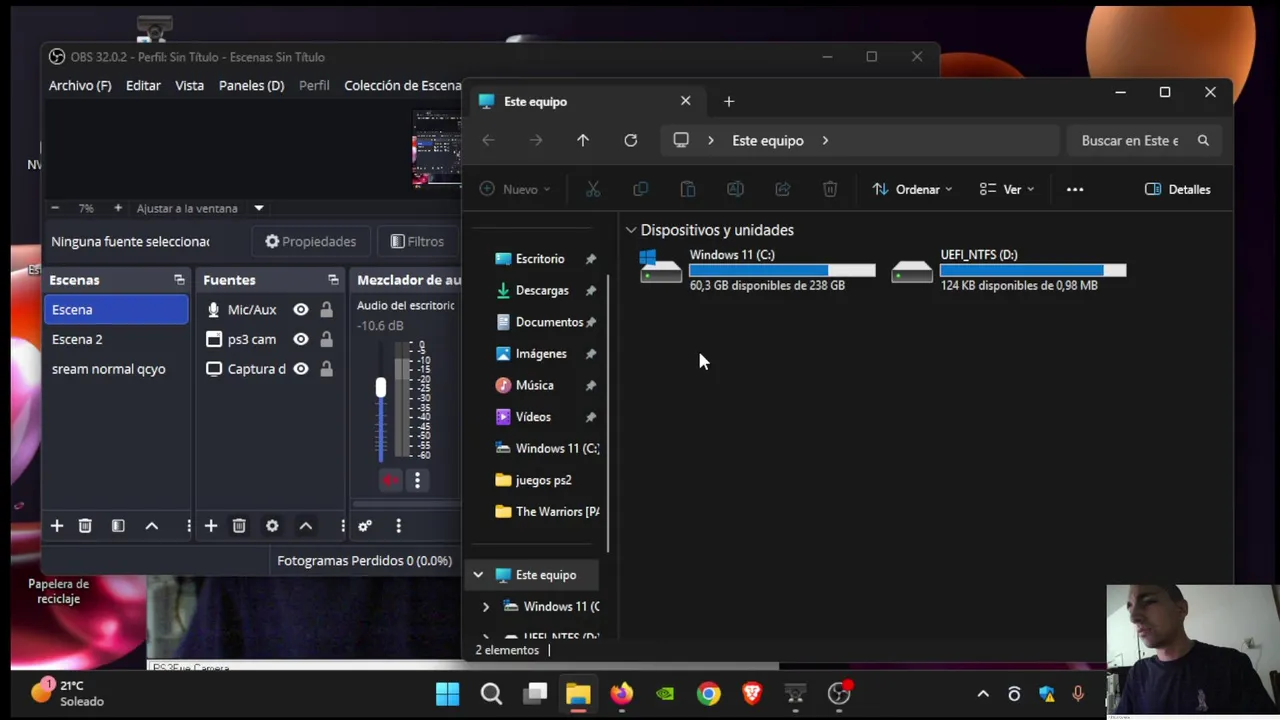Pop out the Escenas dock icon

179,280
